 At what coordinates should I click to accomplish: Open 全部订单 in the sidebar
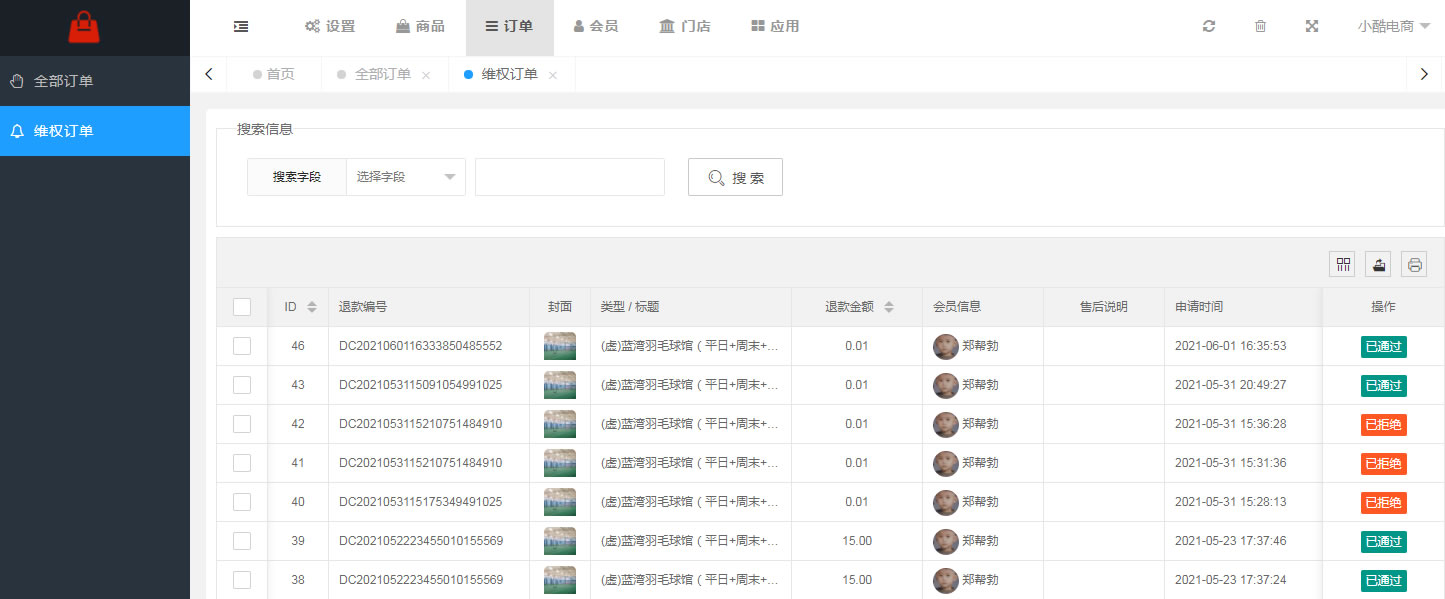(x=95, y=81)
